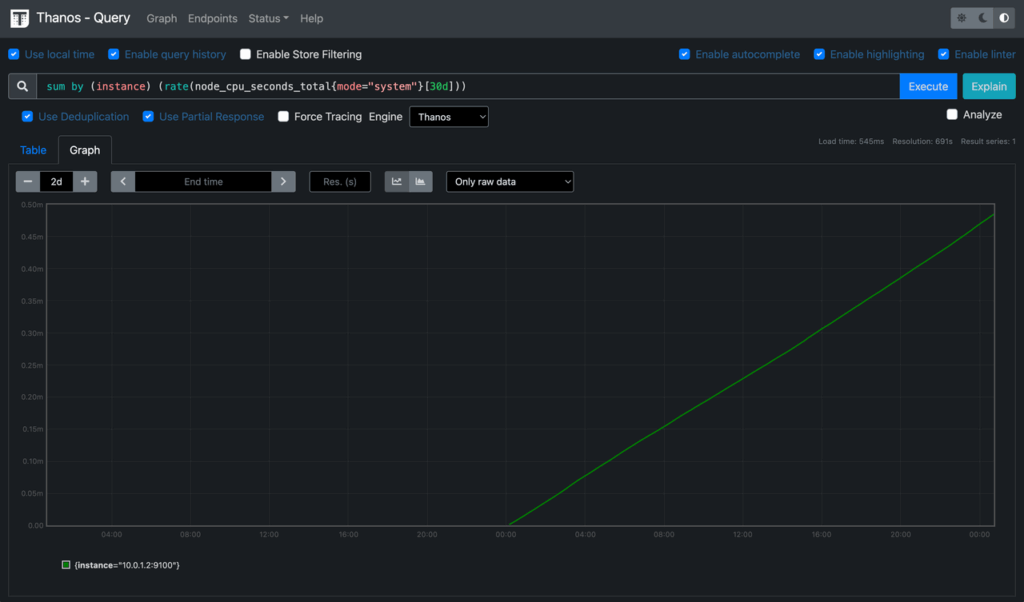The image size is (1024, 602).
Task: Click the Load time: 545ms text
Action: point(851,141)
